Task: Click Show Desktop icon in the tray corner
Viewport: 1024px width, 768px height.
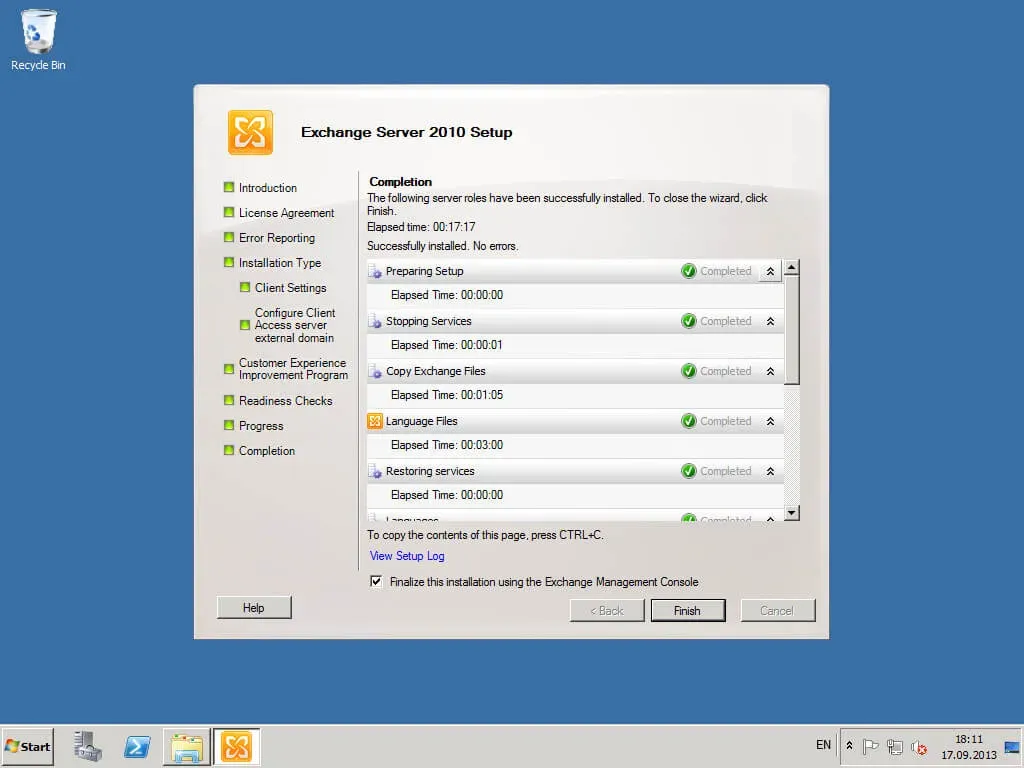Action: tap(1012, 746)
